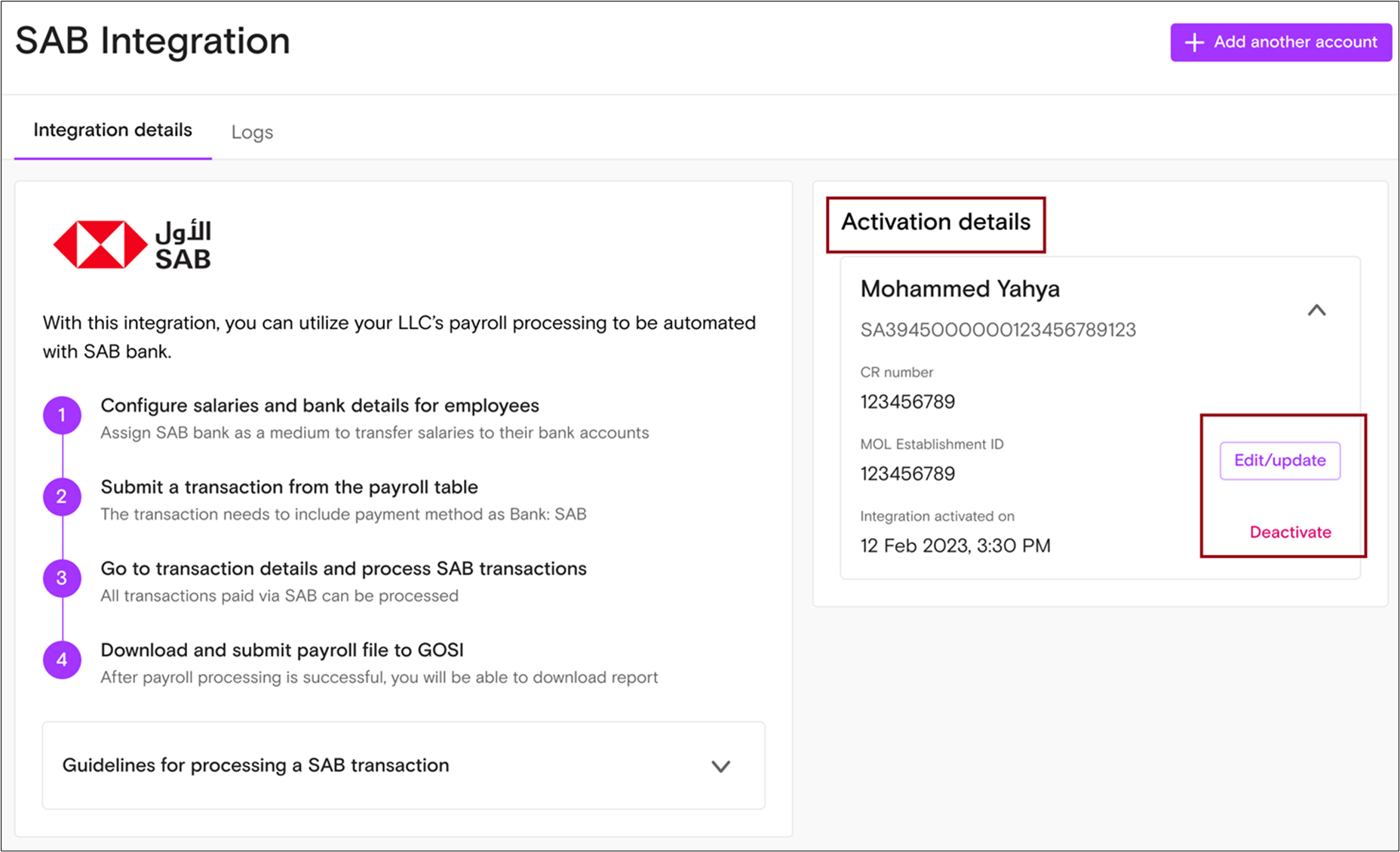Click The transaction needs to include text
Image resolution: width=1400 pixels, height=852 pixels.
pos(343,515)
